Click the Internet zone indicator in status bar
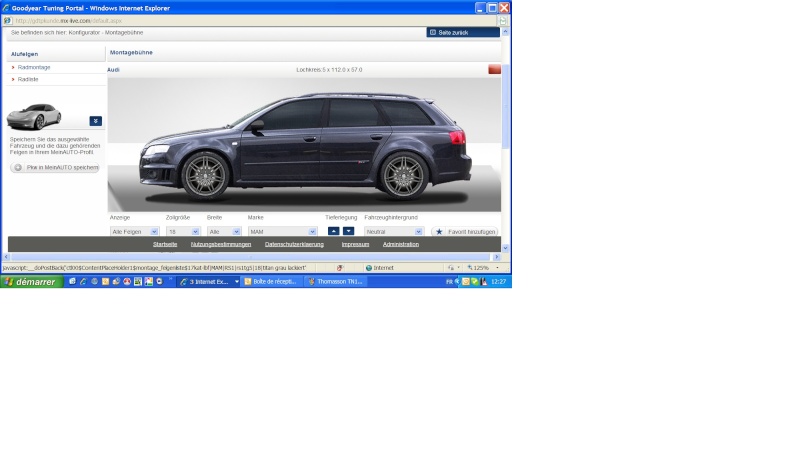The image size is (800, 450). tap(380, 268)
